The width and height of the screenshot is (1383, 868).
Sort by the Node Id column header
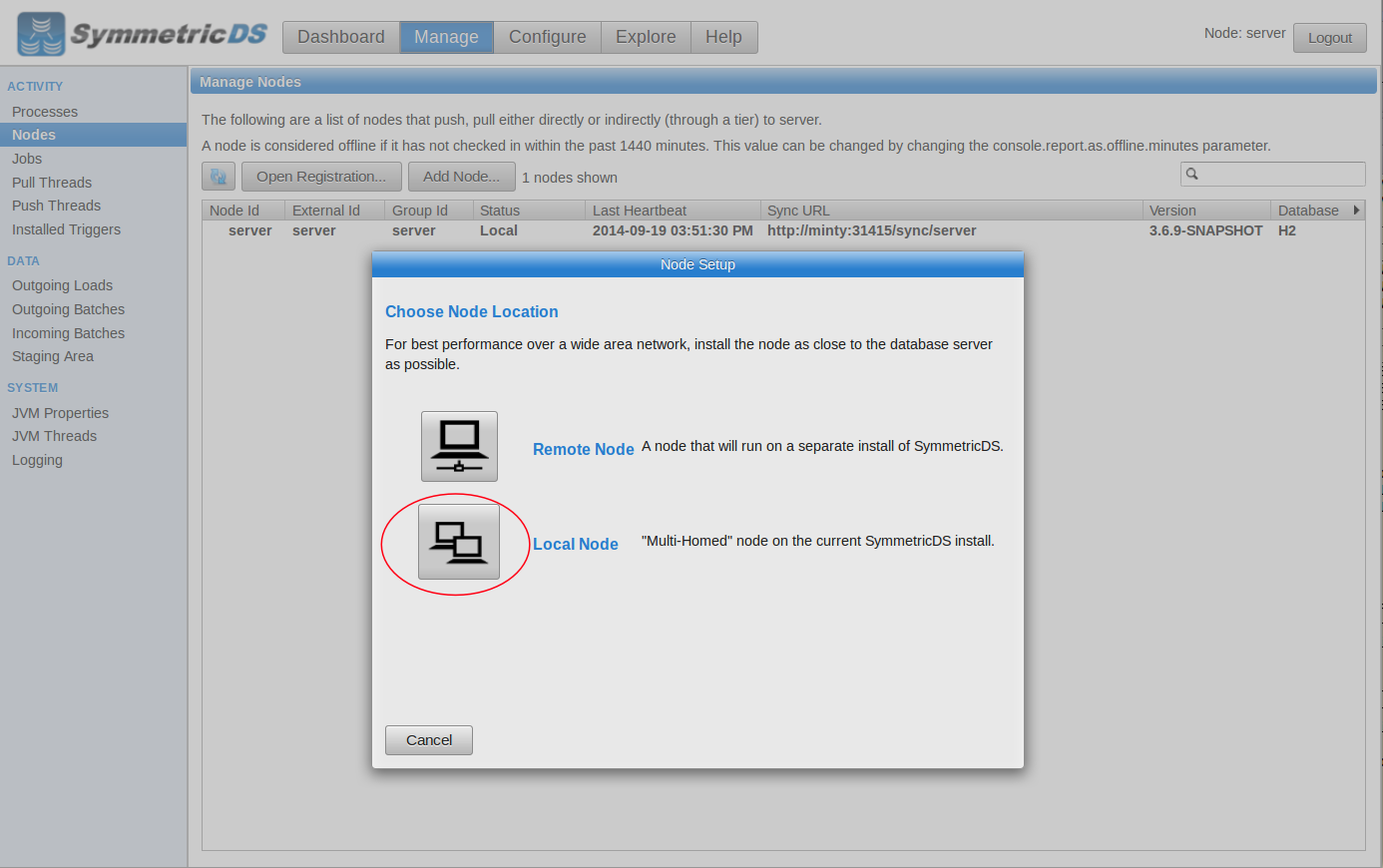pos(243,211)
